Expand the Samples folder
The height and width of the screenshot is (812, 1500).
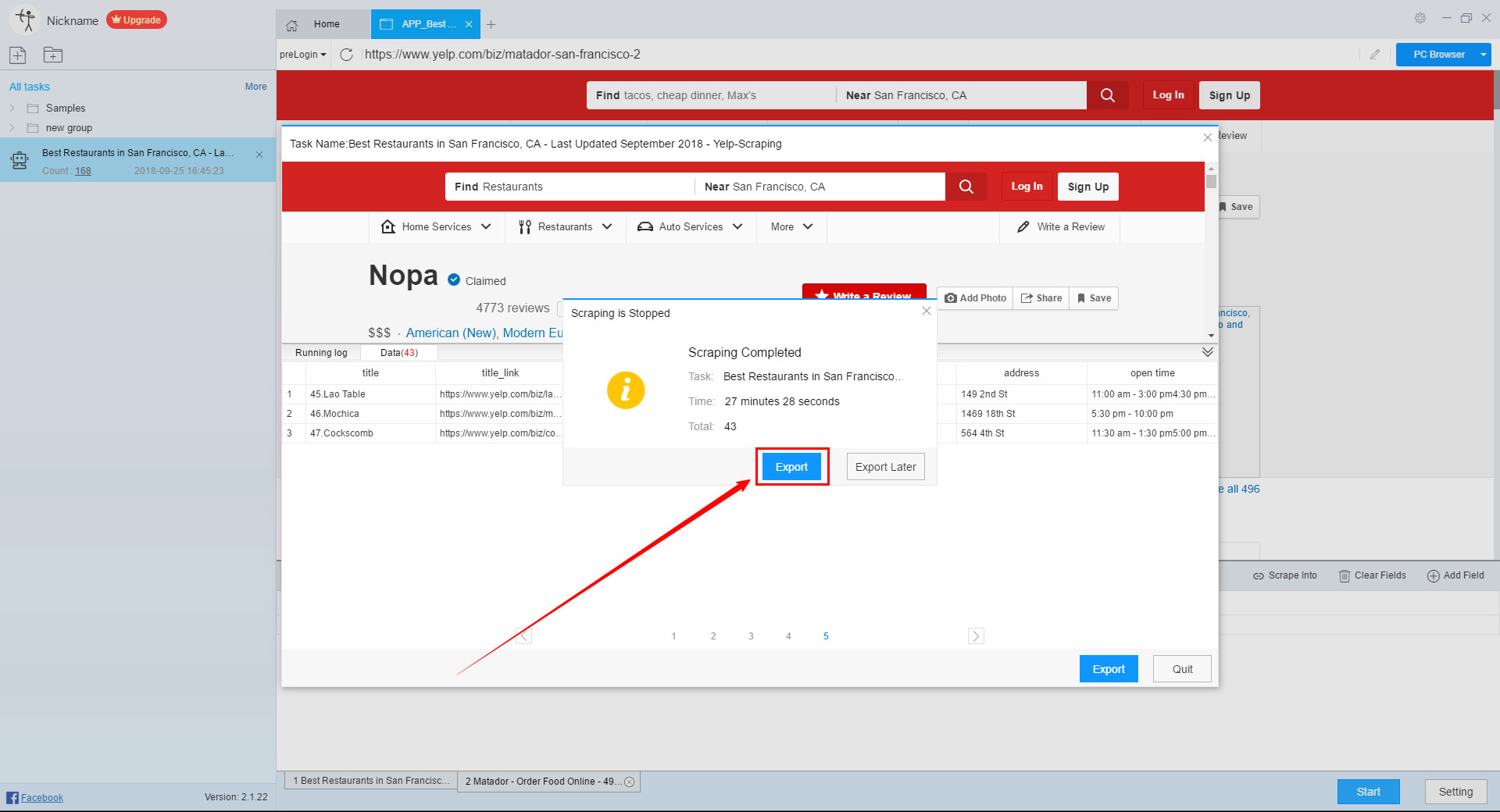12,108
